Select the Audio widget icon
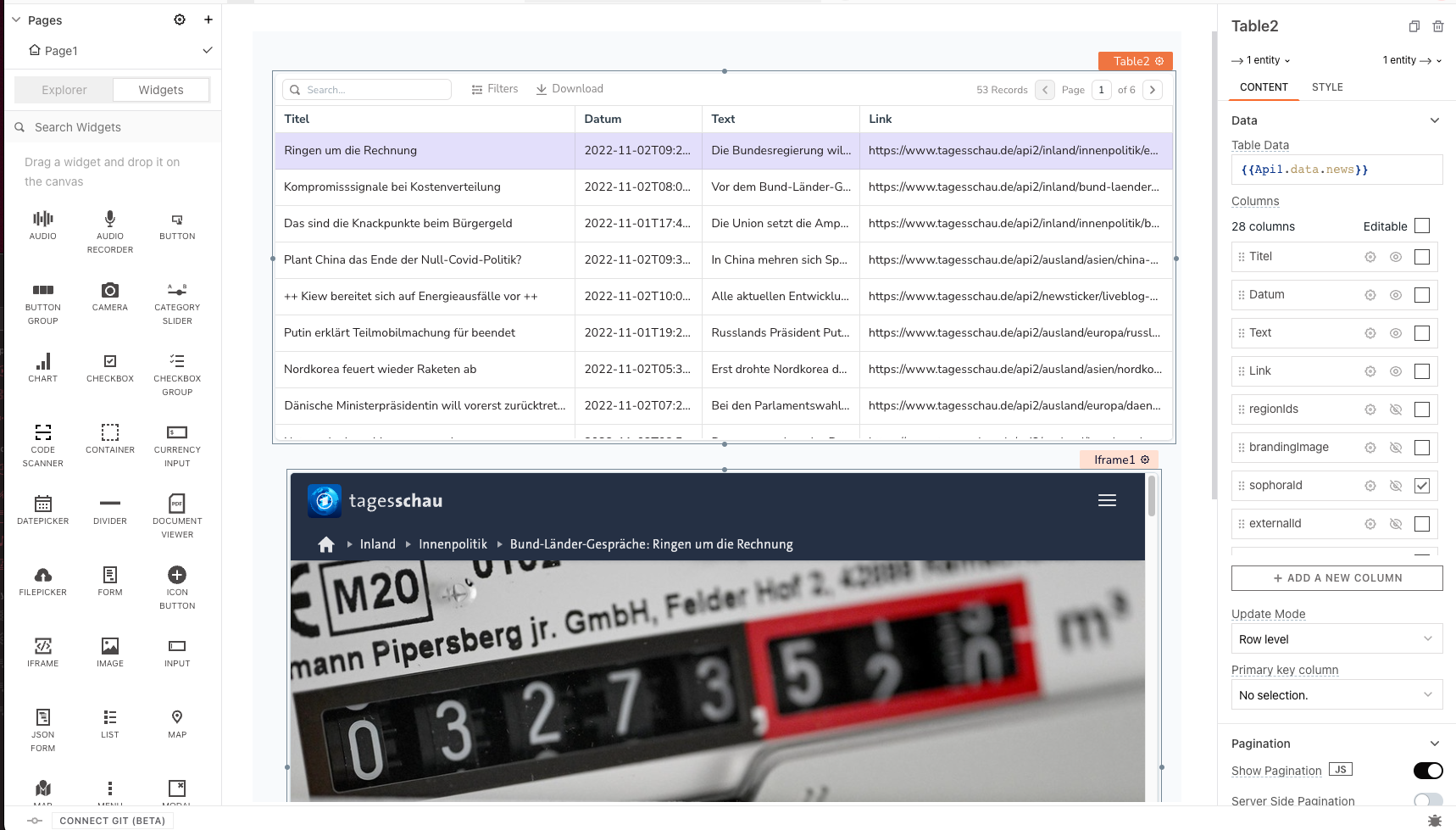The image size is (1456, 830). [x=43, y=219]
